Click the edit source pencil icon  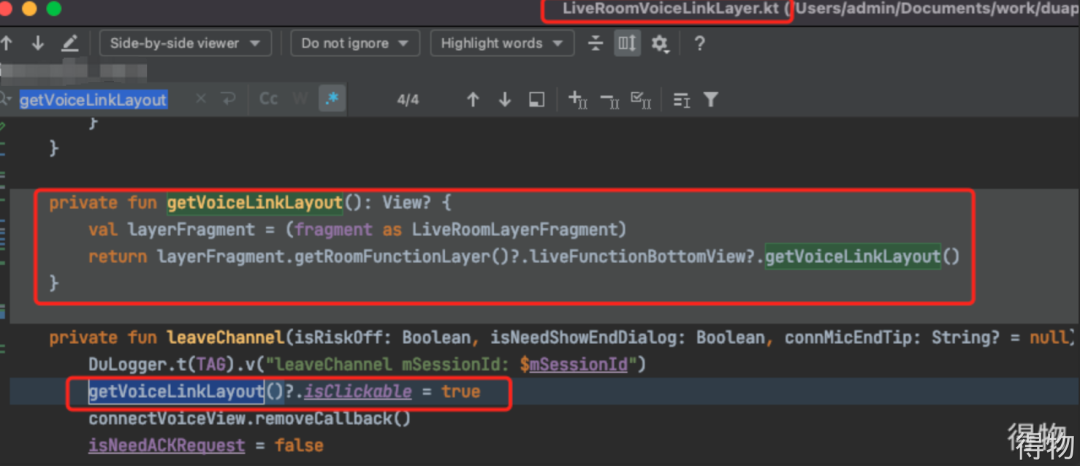click(69, 43)
